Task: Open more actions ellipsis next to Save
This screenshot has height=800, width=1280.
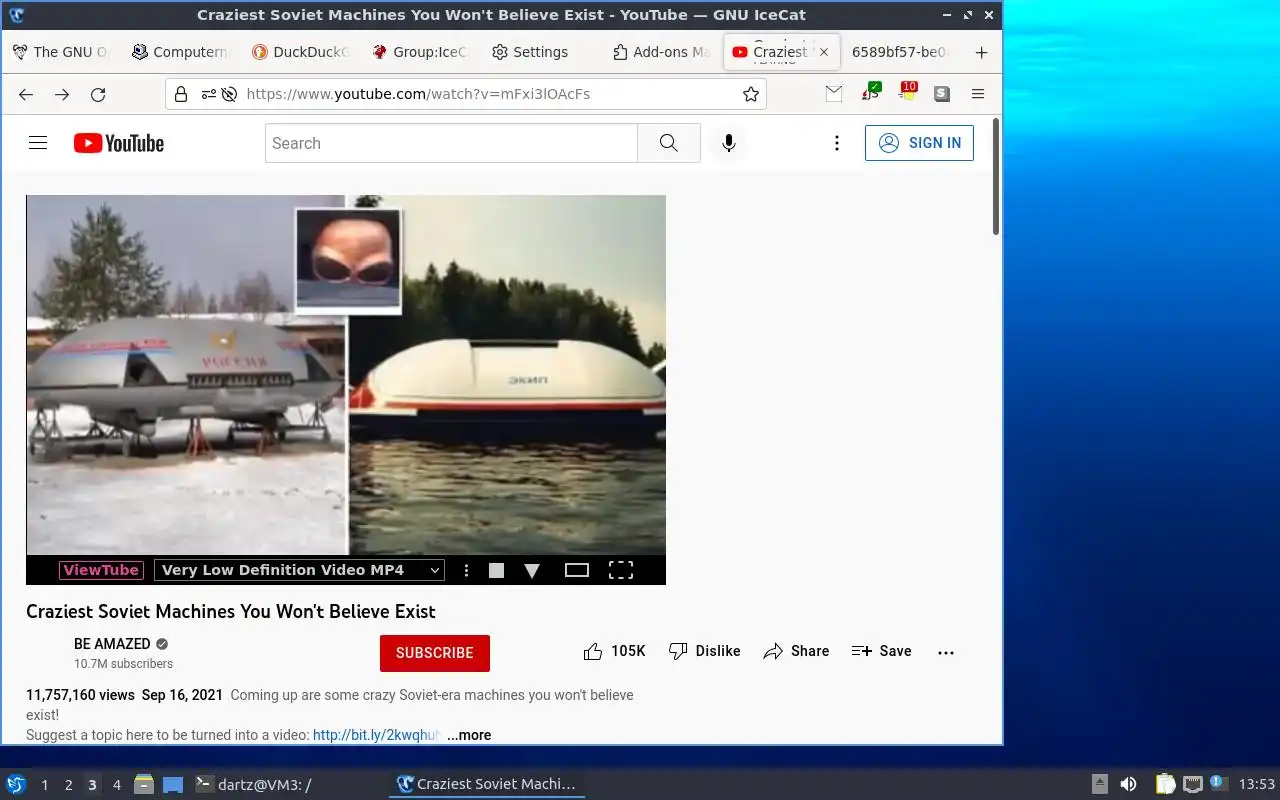Action: pos(946,652)
